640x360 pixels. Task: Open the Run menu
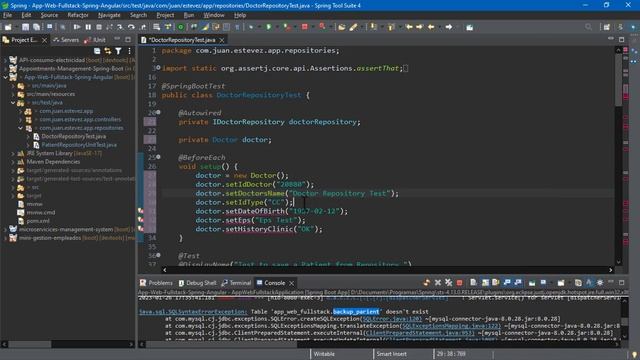189,15
